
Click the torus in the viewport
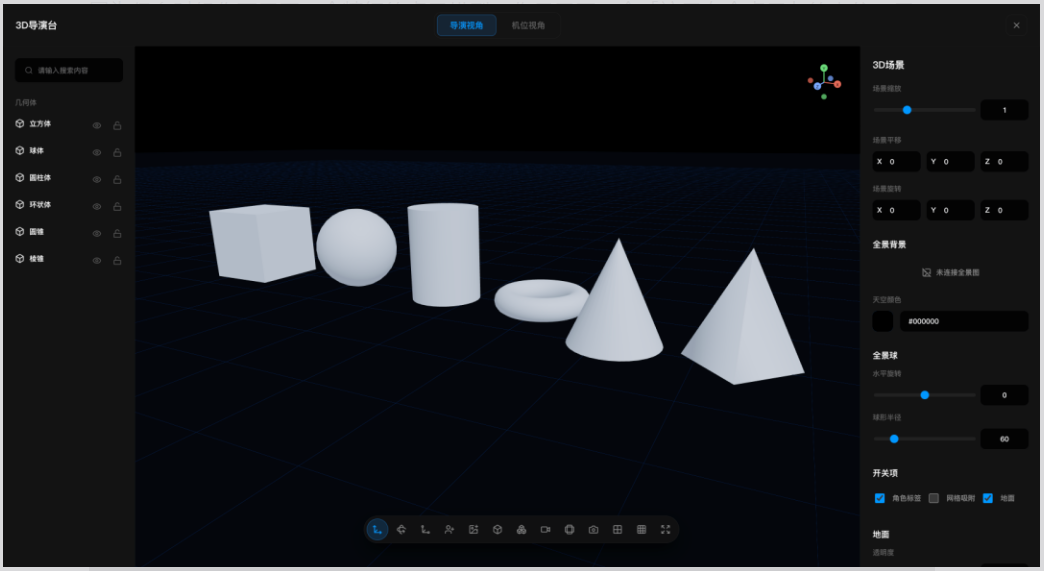tap(541, 300)
